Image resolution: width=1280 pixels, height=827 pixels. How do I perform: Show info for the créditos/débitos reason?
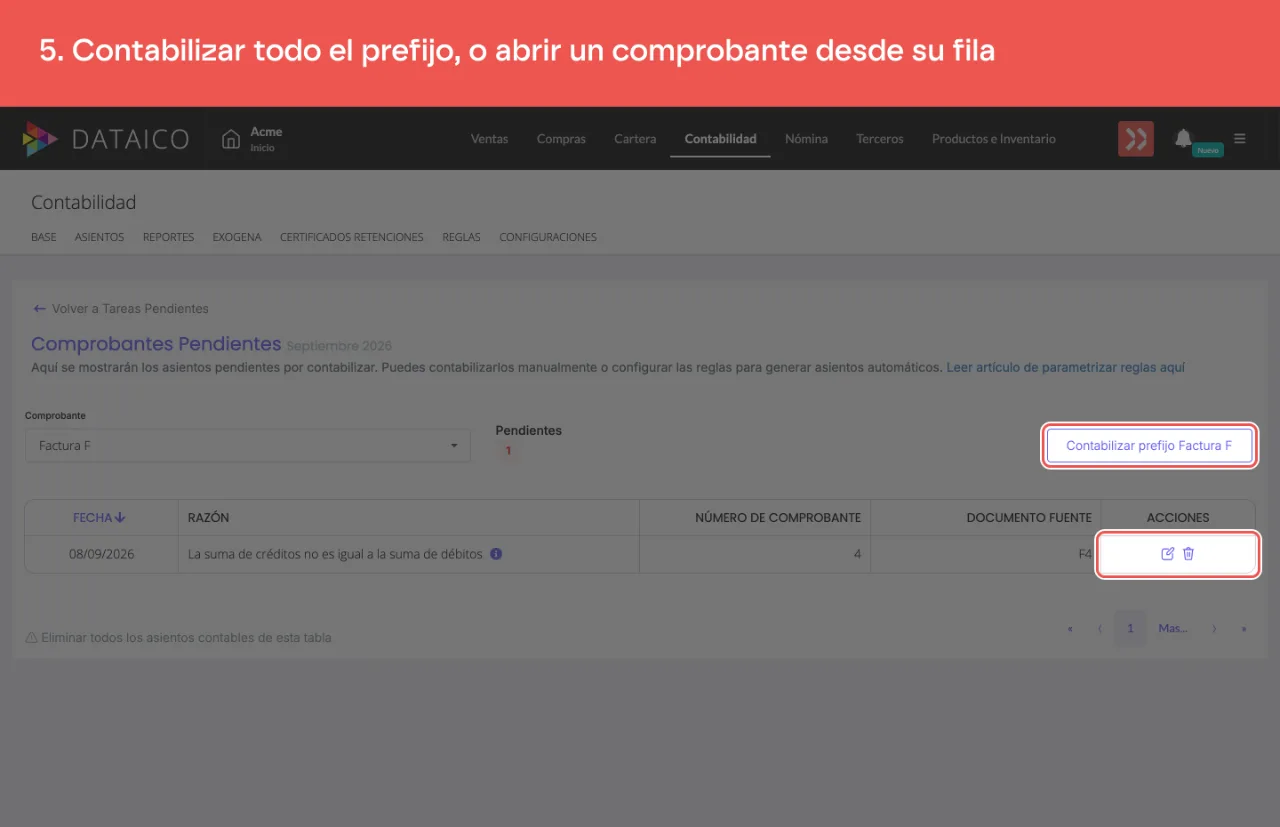point(496,553)
